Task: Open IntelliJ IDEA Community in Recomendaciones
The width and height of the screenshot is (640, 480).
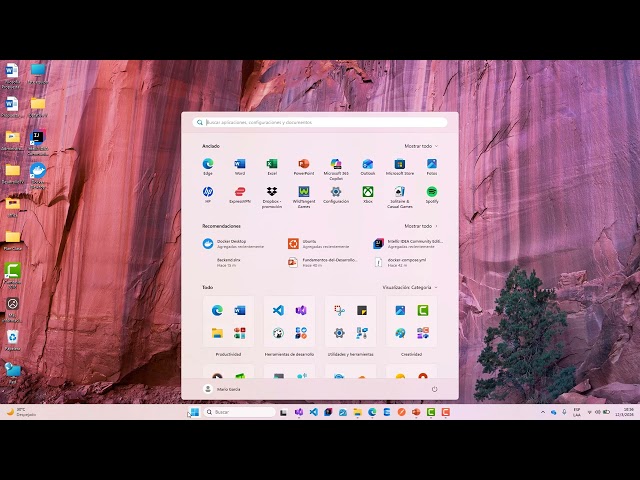Action: point(408,244)
